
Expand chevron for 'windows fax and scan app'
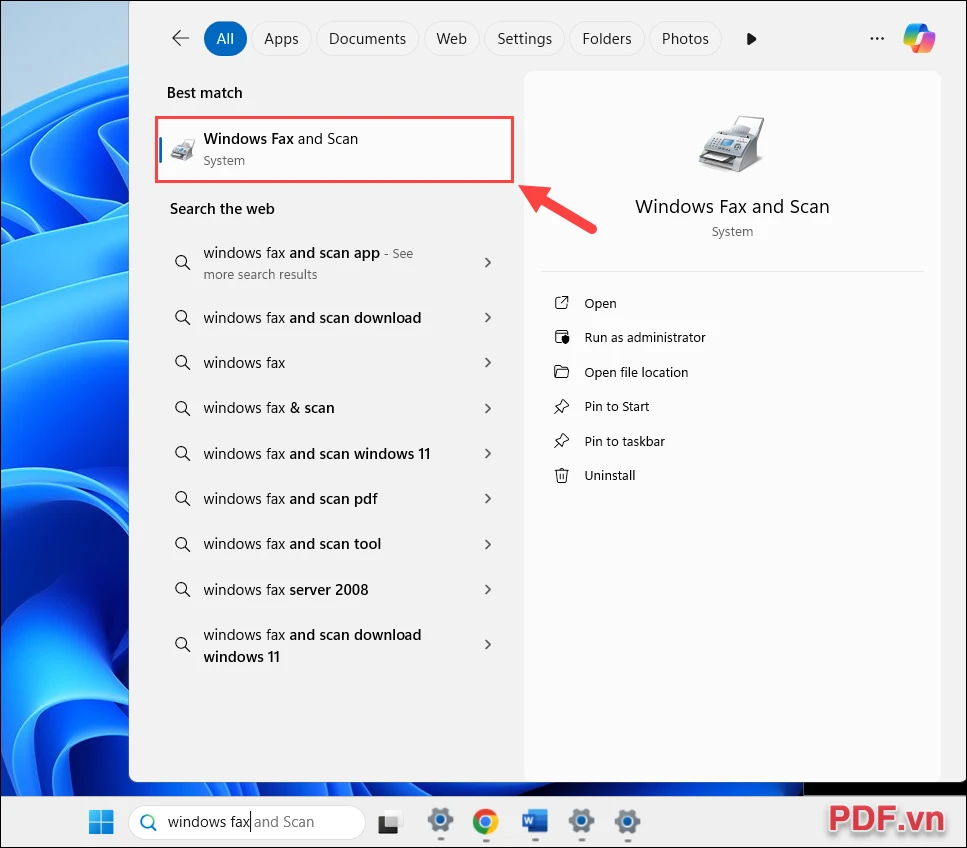(x=488, y=263)
